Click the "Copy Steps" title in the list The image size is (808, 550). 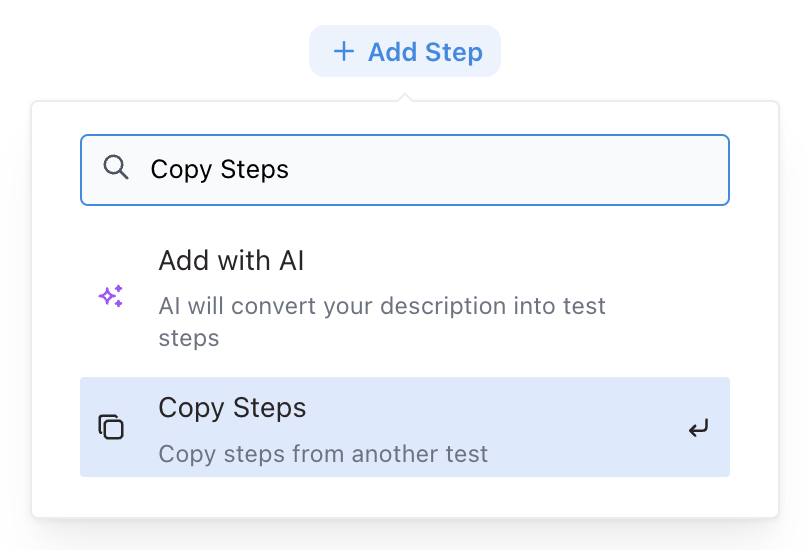coord(232,408)
